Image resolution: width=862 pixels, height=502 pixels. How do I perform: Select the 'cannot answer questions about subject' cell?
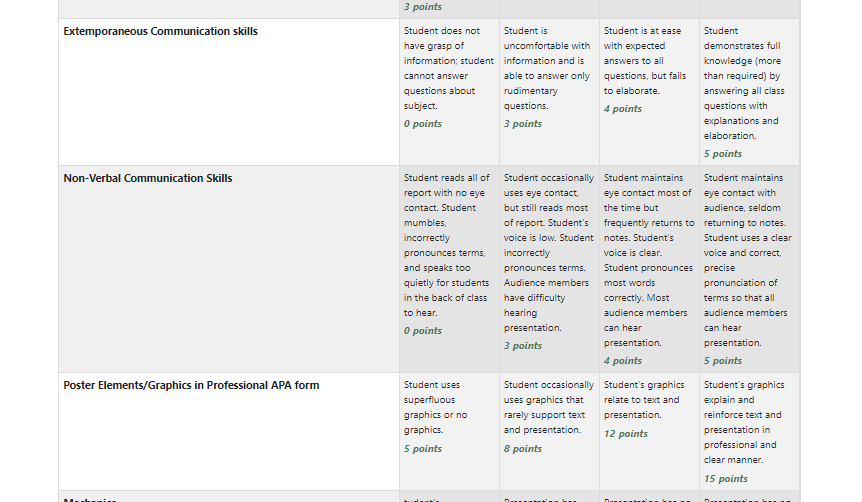449,92
